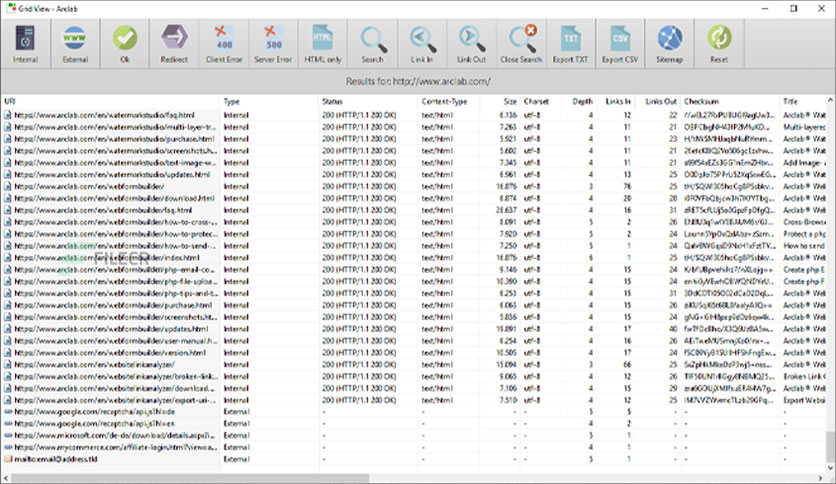Viewport: 836px width, 484px height.
Task: Click the results URL http://www.arclab.com/
Action: (x=441, y=82)
